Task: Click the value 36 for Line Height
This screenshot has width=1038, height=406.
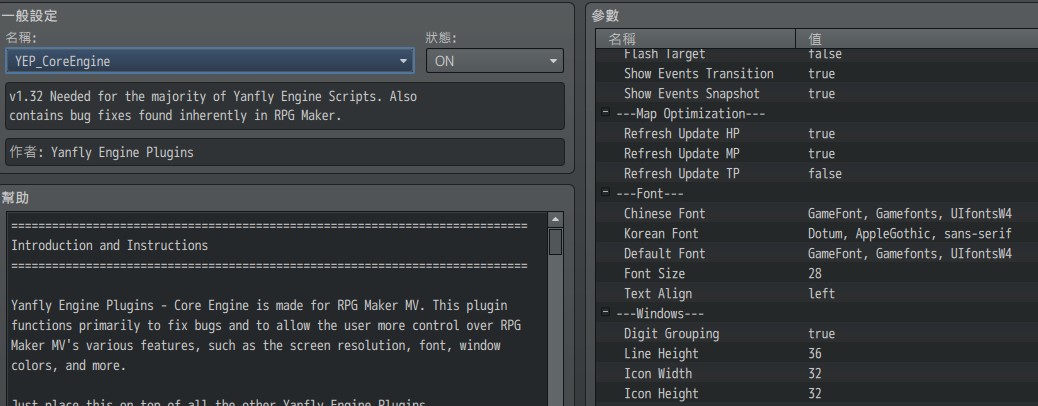Action: pos(815,353)
